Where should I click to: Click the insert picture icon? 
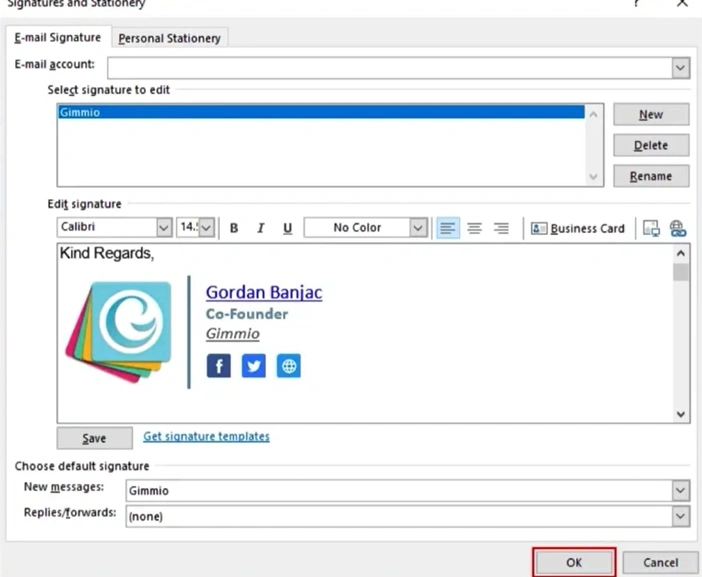point(651,228)
